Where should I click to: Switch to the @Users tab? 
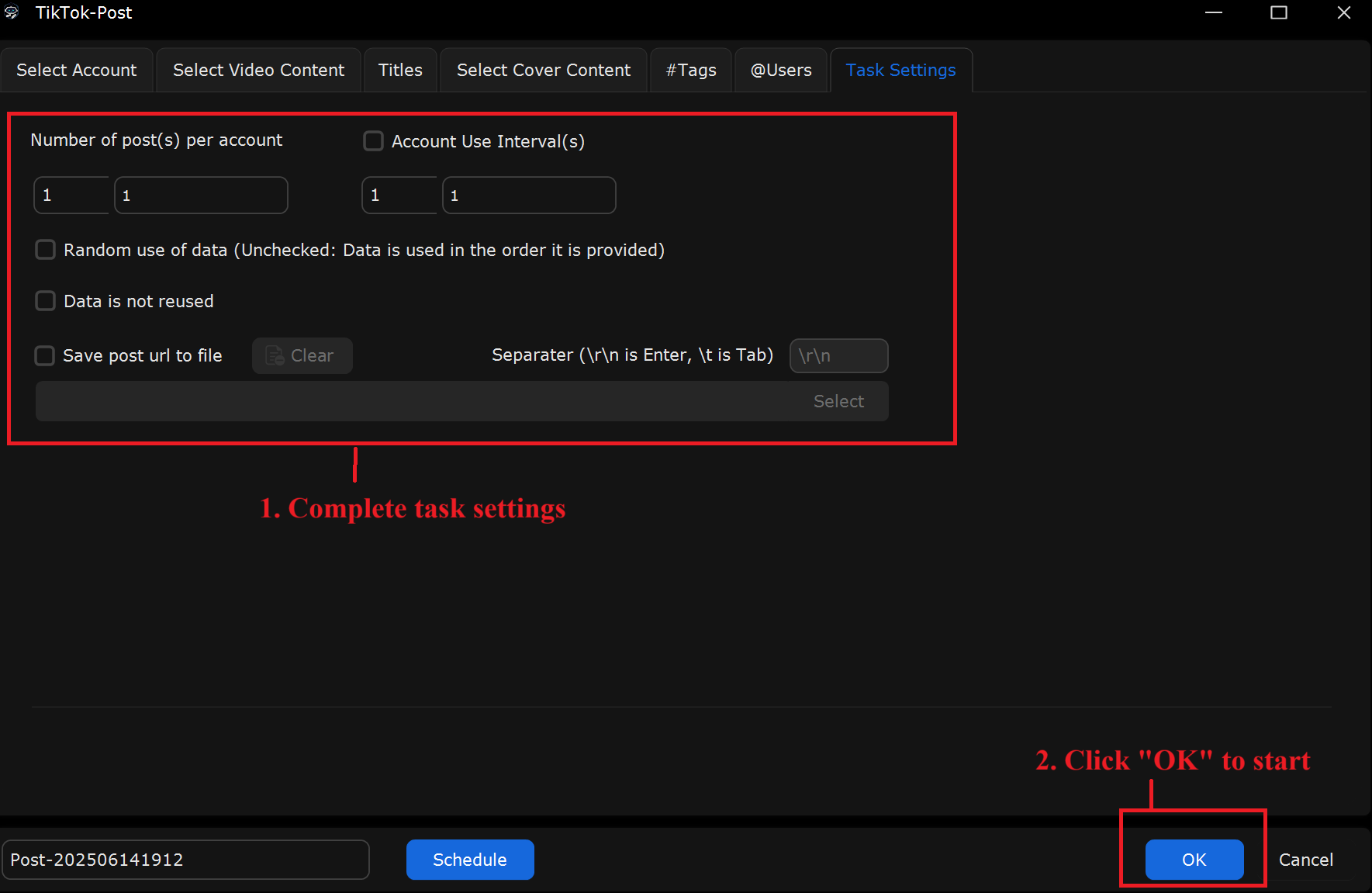pos(781,70)
